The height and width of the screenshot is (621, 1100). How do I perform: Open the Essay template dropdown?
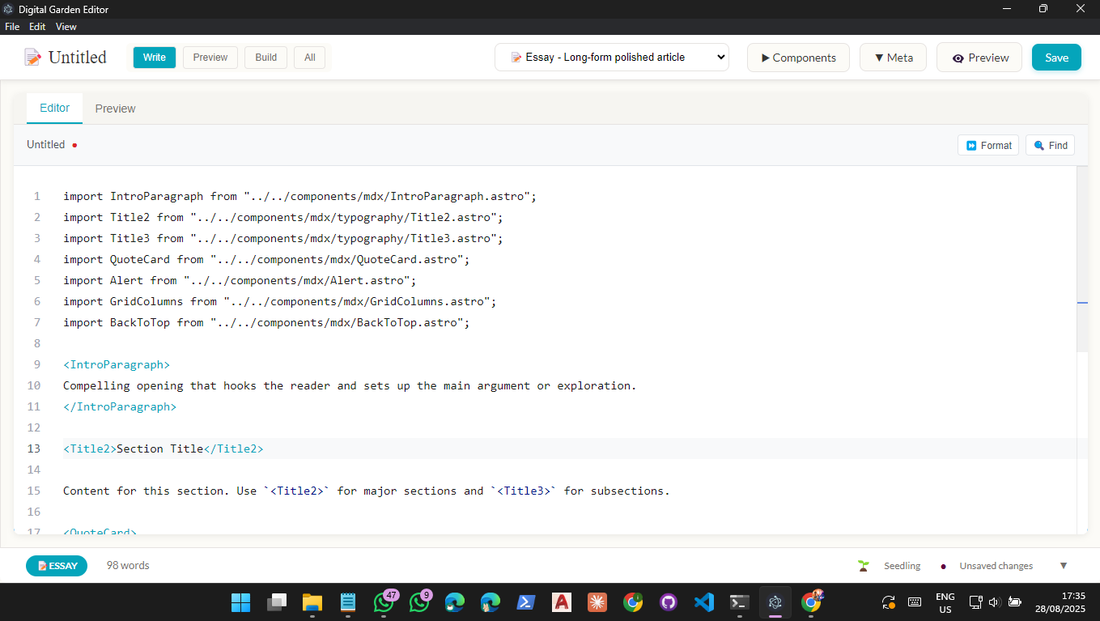point(612,57)
